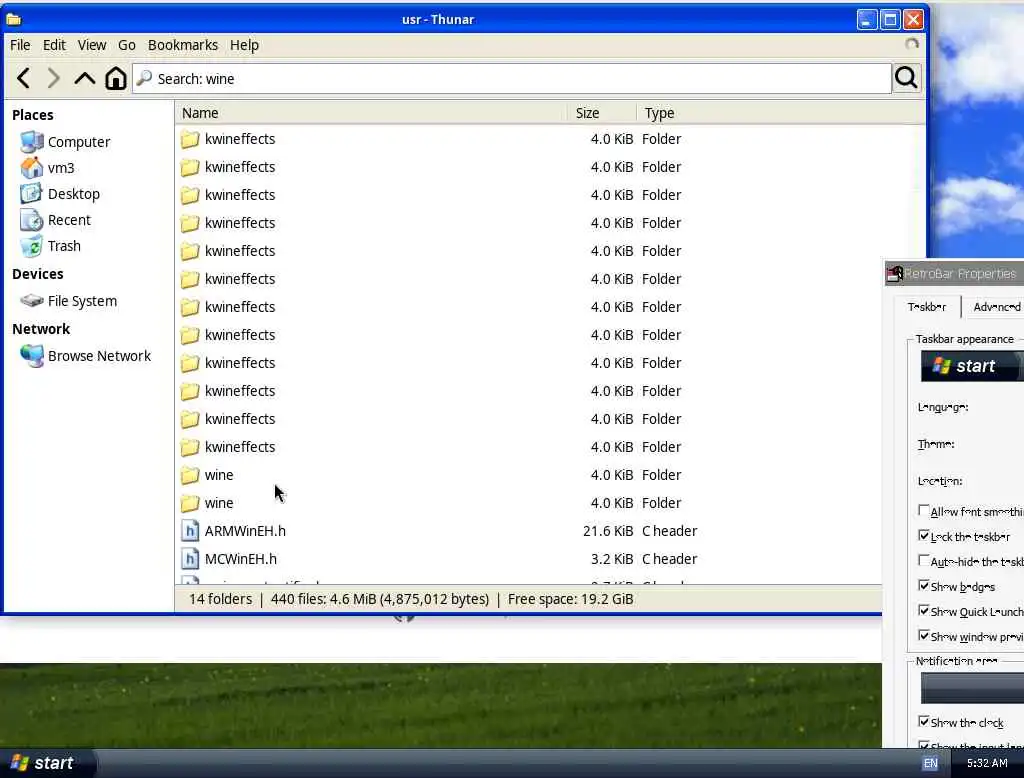Click '14 folders' in the status bar
The height and width of the screenshot is (778, 1024).
(x=220, y=599)
